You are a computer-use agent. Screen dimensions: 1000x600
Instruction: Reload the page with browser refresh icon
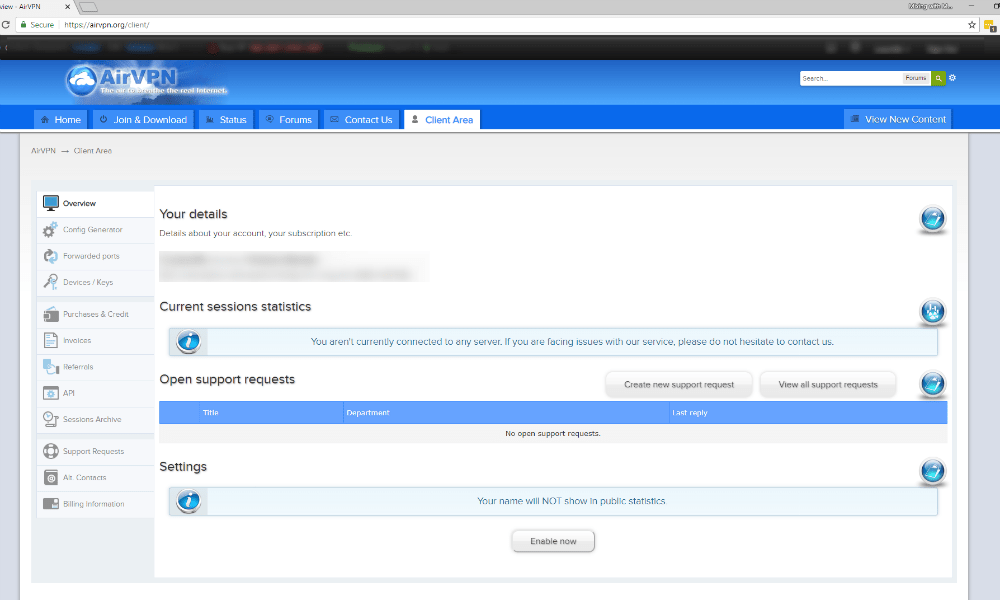[x=5, y=25]
